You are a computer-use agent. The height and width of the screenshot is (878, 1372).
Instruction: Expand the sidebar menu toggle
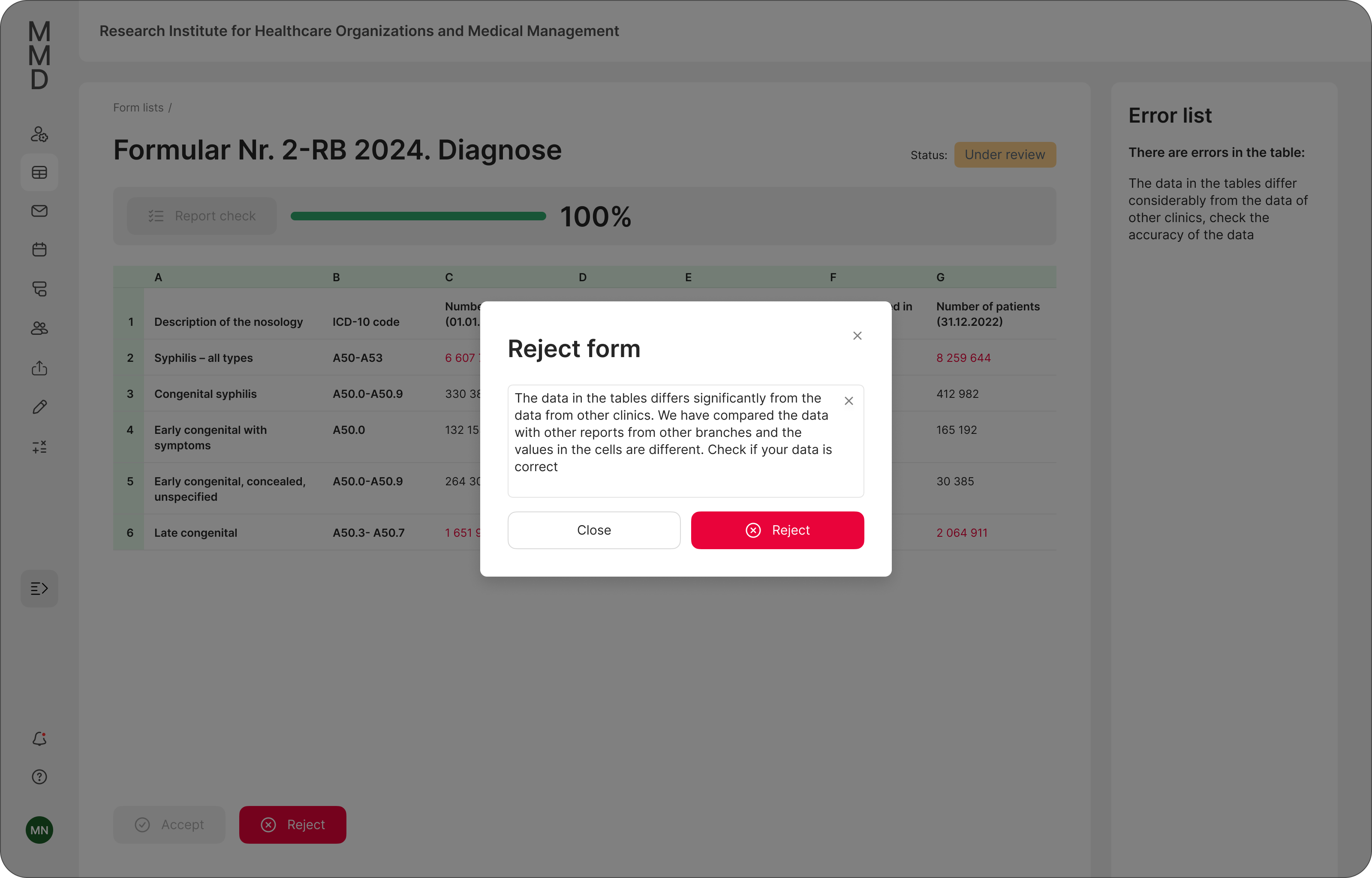coord(39,588)
